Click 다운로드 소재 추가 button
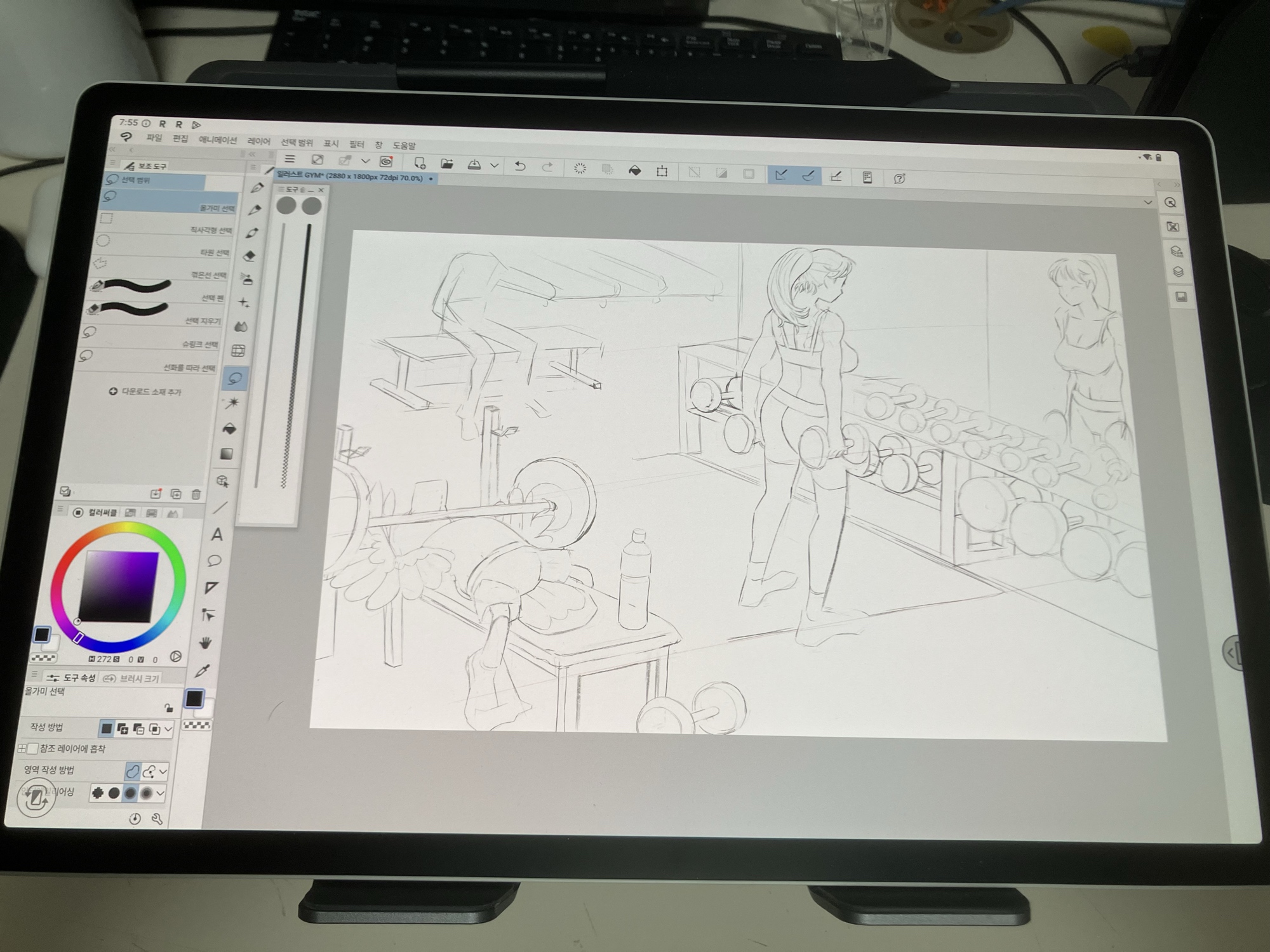The image size is (1270, 952). pyautogui.click(x=145, y=392)
